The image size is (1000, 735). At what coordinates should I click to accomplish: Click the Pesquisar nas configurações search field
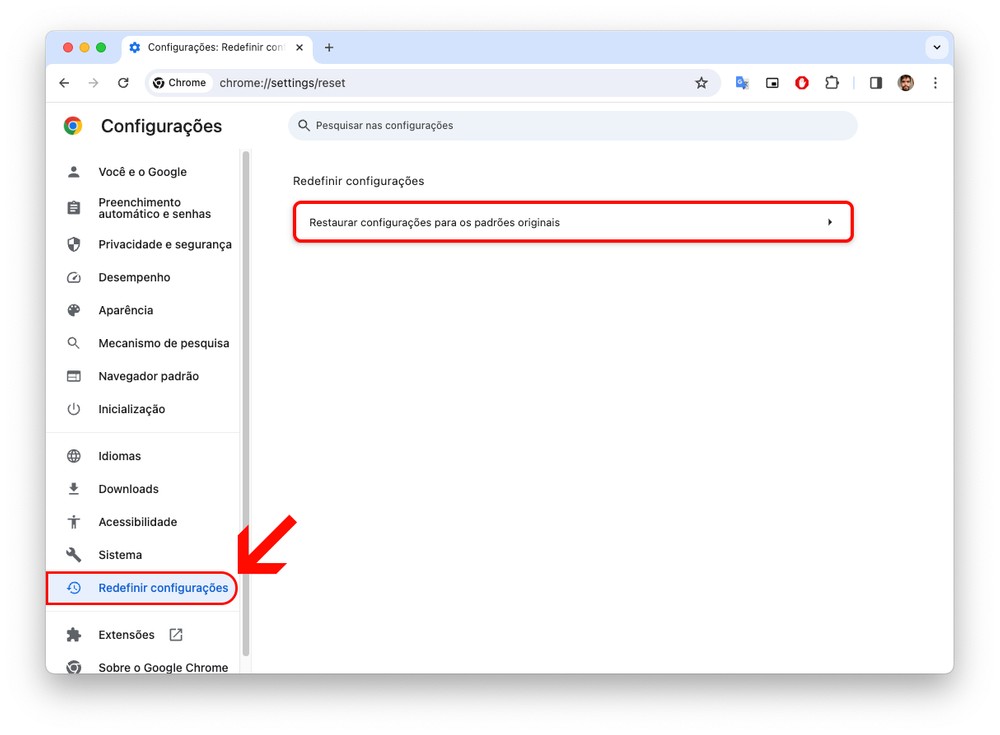coord(572,126)
